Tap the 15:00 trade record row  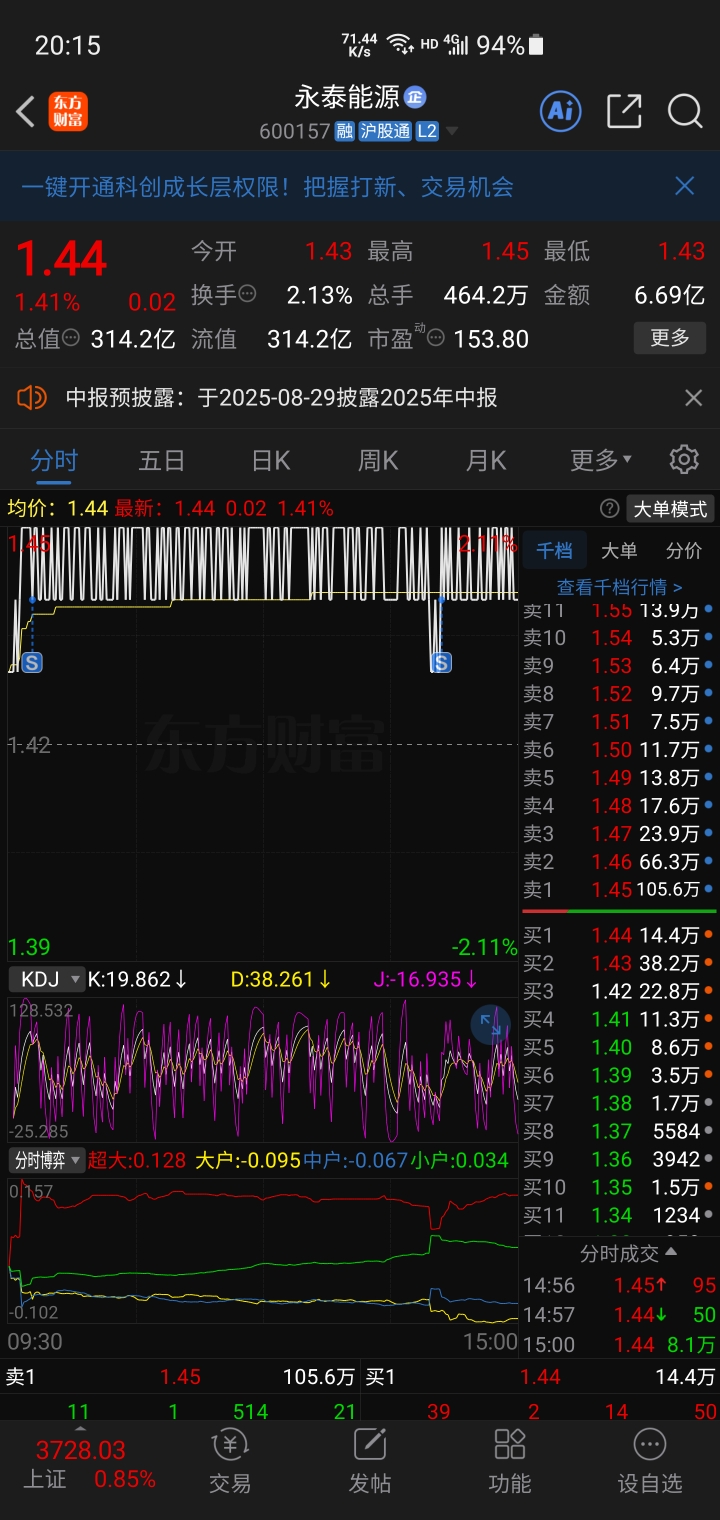[619, 1345]
